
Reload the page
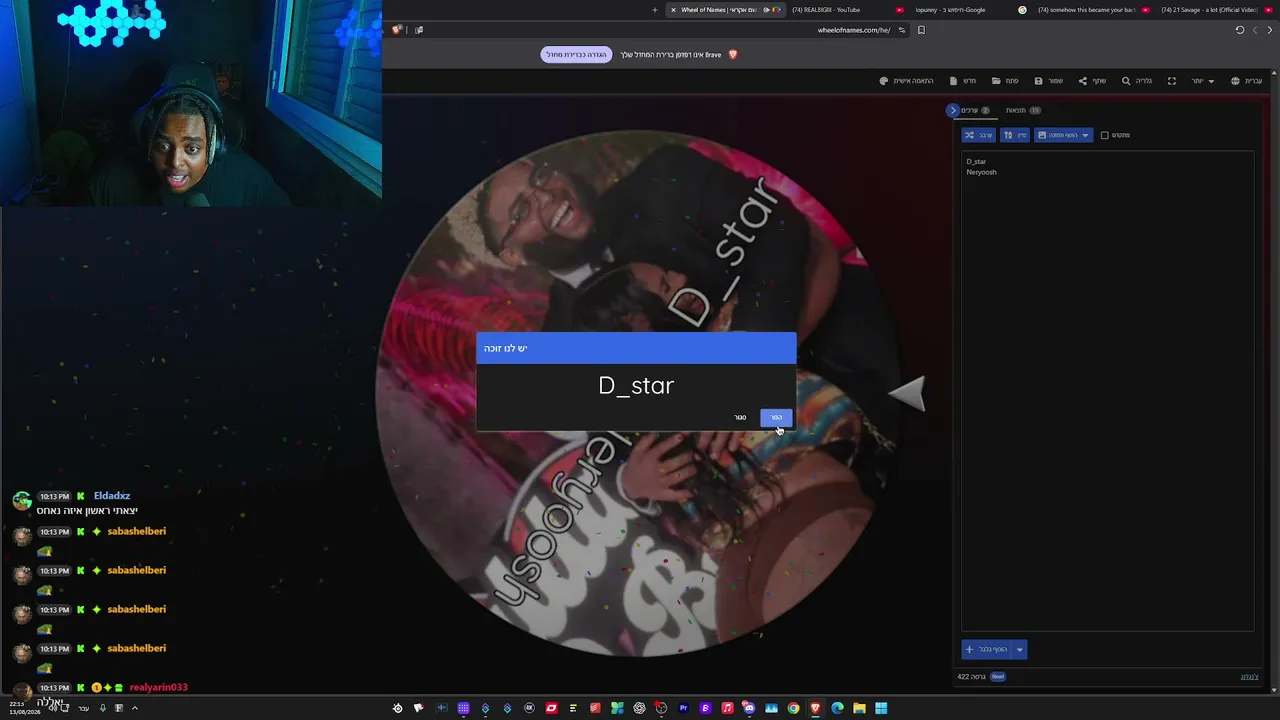point(1240,30)
